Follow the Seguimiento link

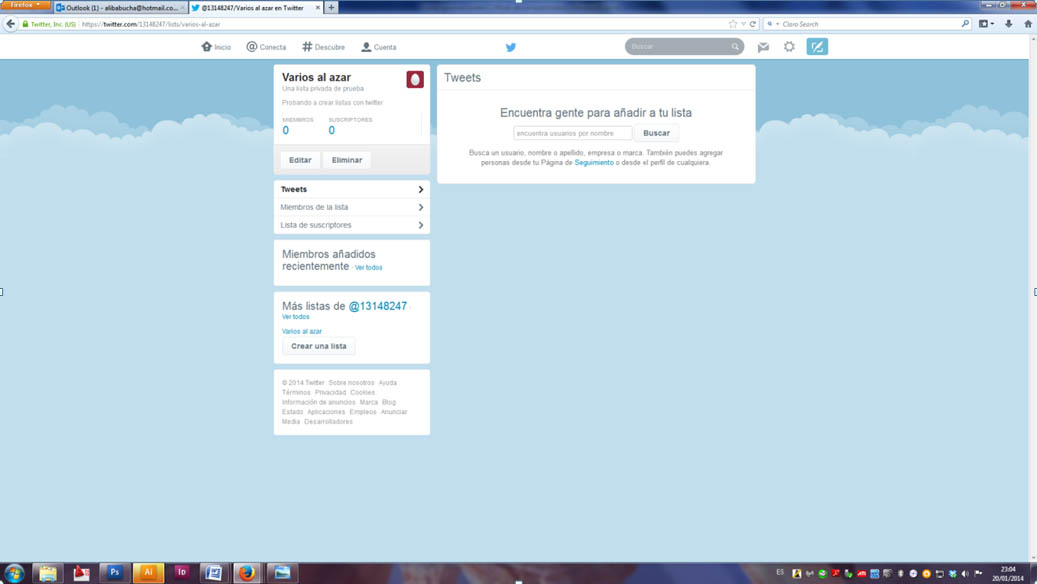click(x=594, y=162)
